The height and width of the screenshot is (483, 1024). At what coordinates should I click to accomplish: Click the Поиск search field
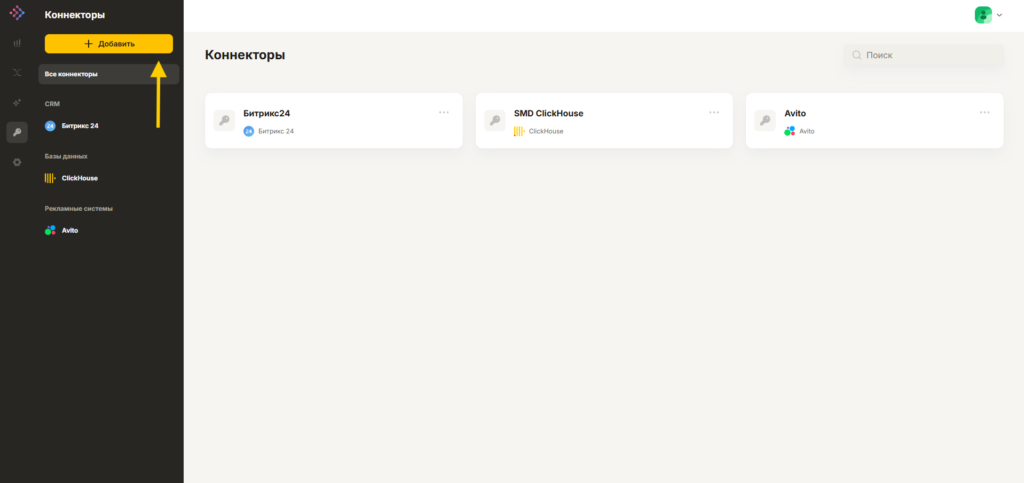point(923,55)
